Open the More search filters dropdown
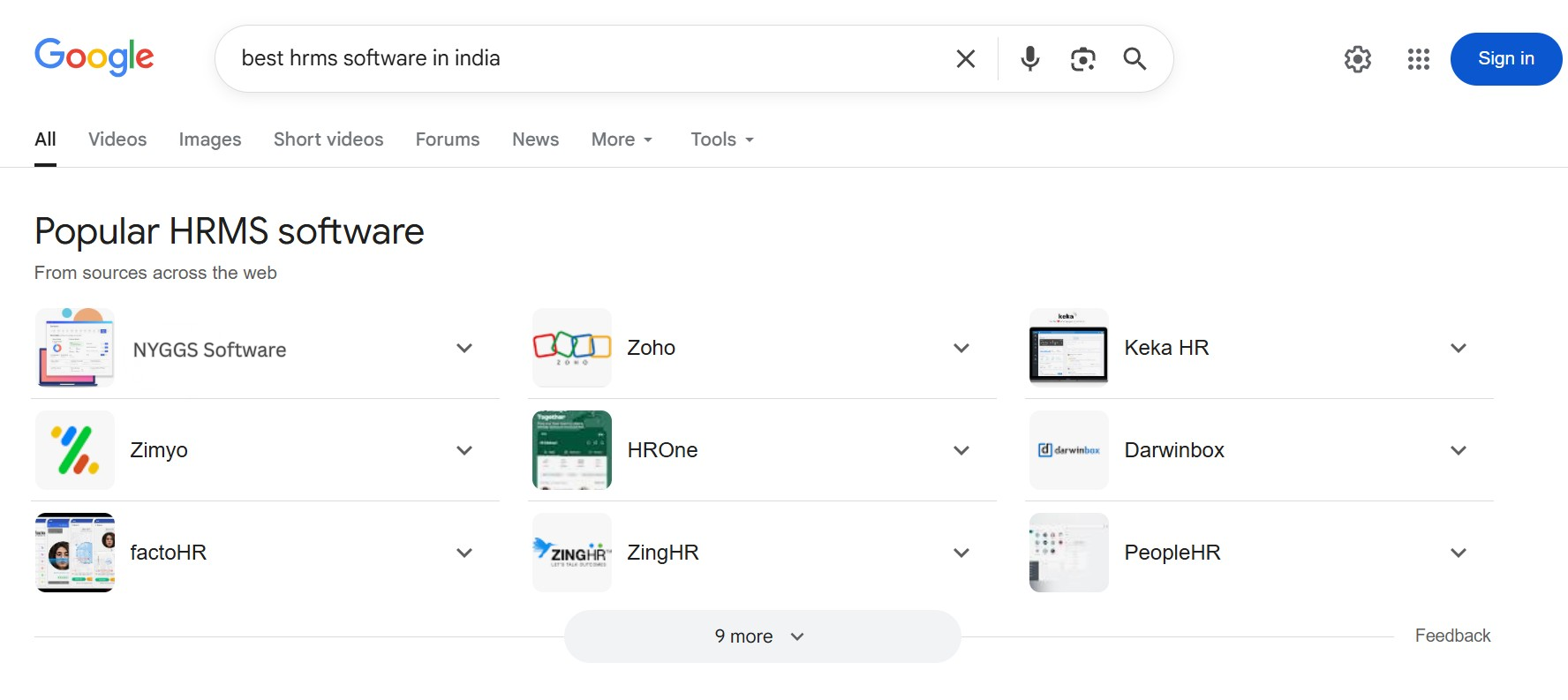Image resolution: width=1568 pixels, height=700 pixels. tap(622, 139)
